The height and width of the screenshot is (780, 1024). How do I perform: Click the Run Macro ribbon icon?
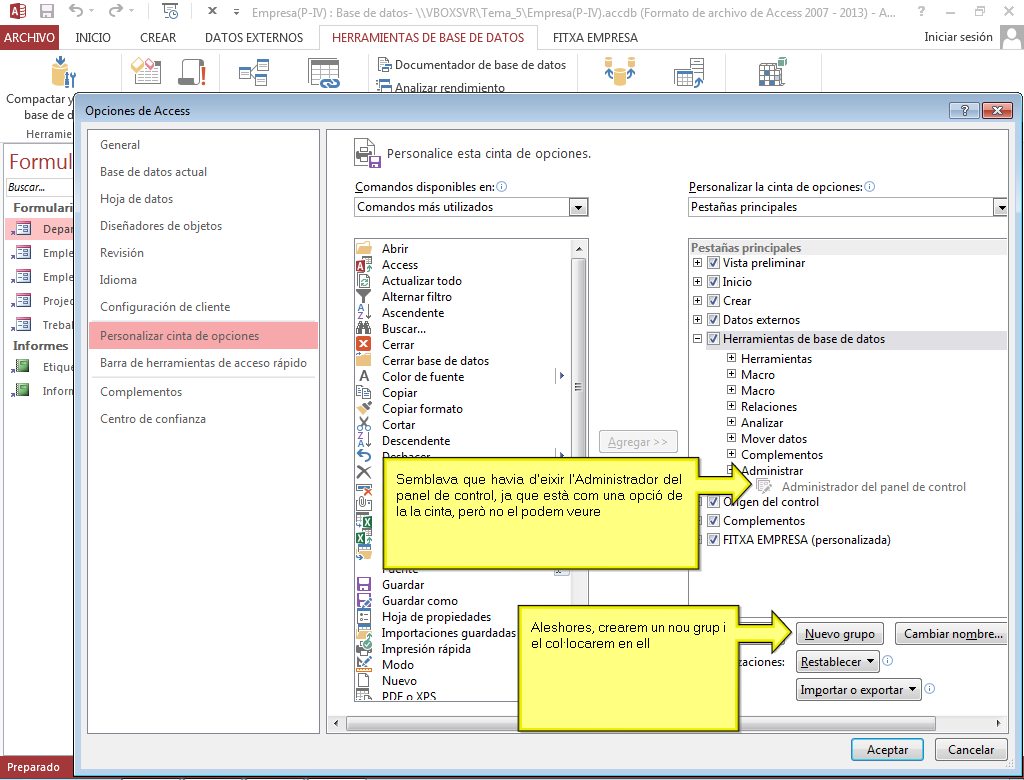click(193, 71)
